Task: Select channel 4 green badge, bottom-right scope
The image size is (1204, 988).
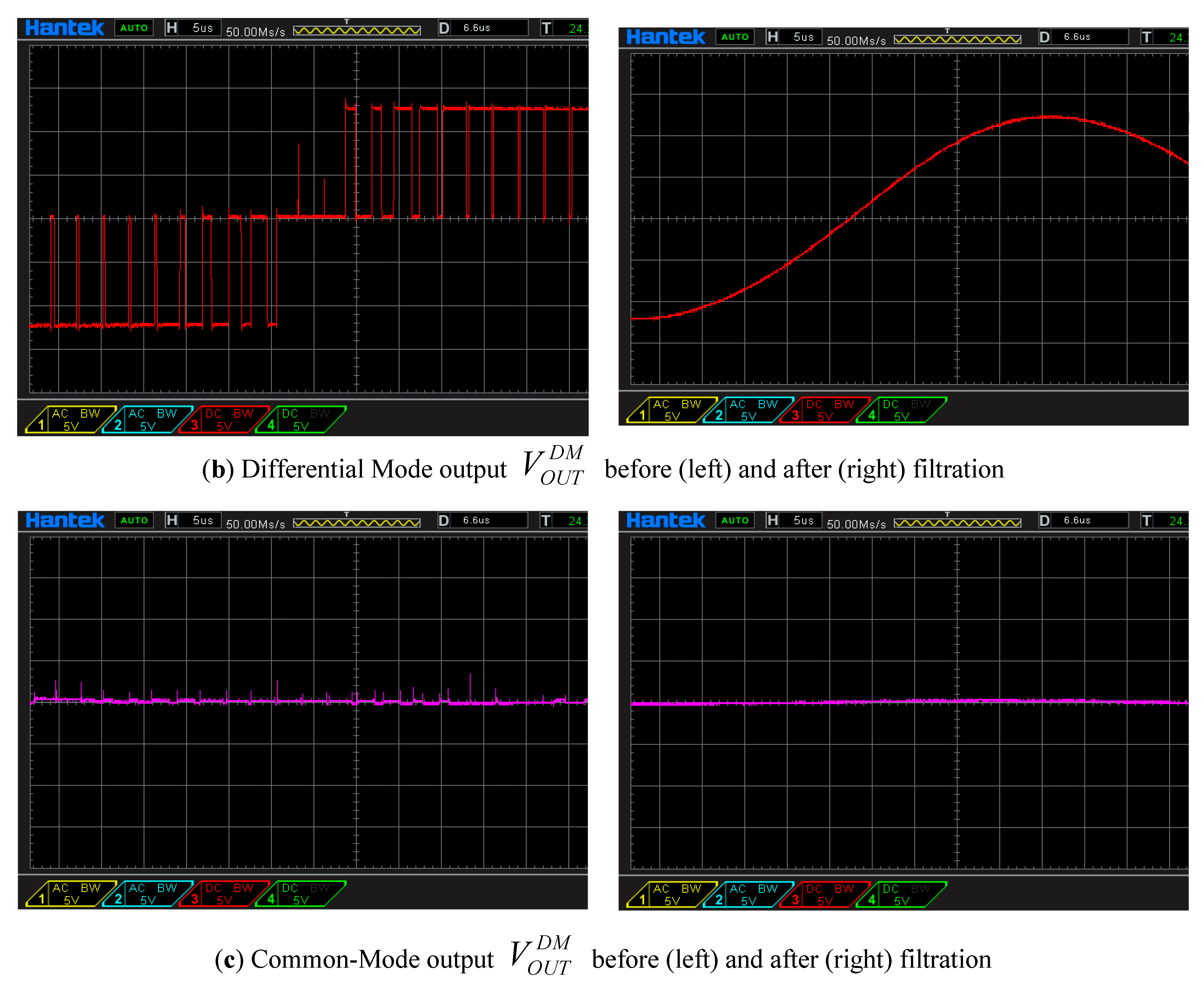Action: (902, 894)
